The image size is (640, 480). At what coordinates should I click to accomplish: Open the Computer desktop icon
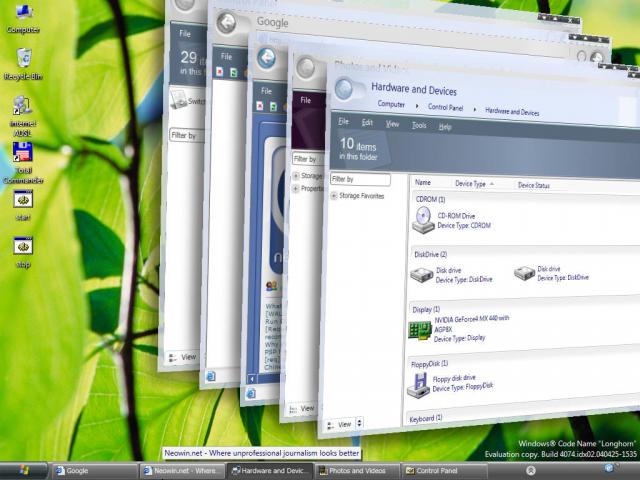(23, 18)
